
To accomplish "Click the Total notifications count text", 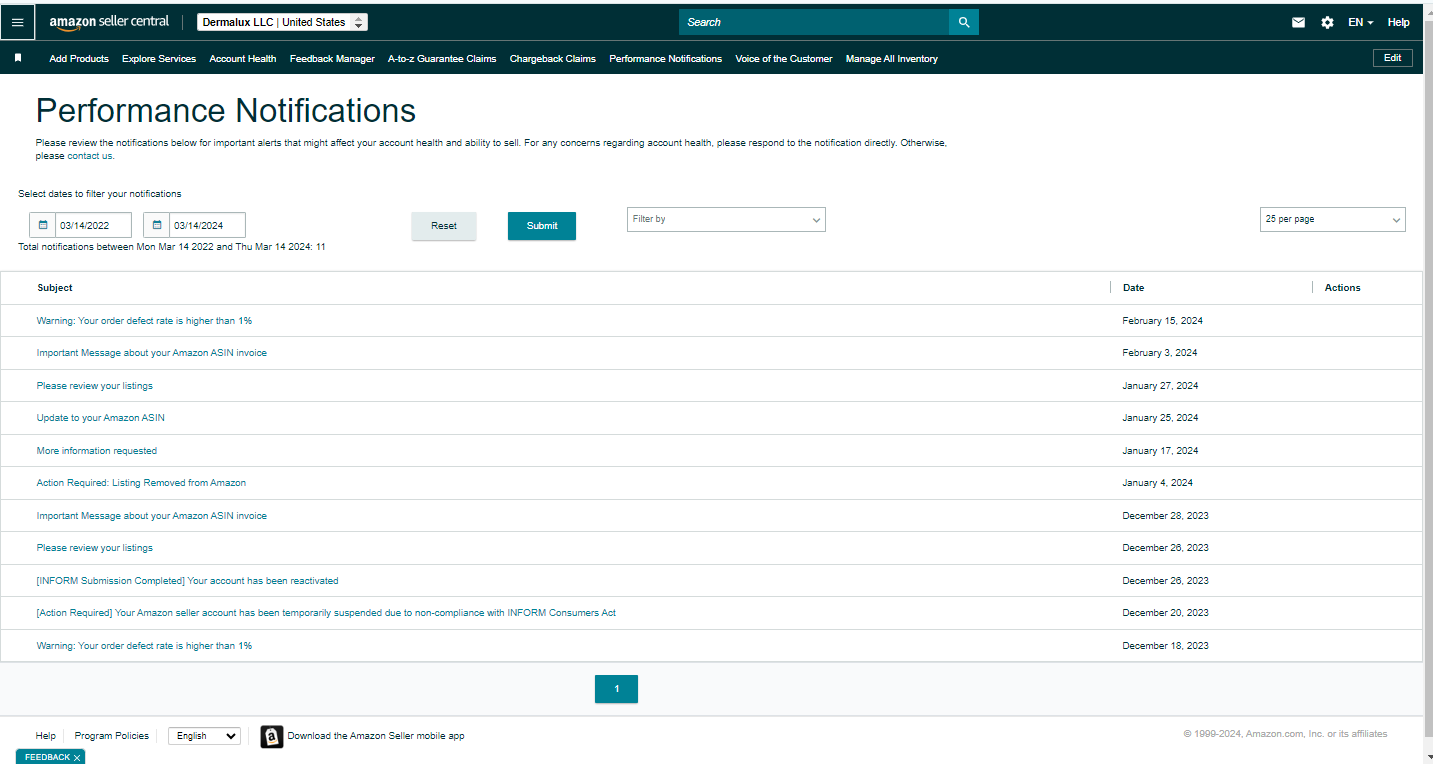I will [x=172, y=247].
